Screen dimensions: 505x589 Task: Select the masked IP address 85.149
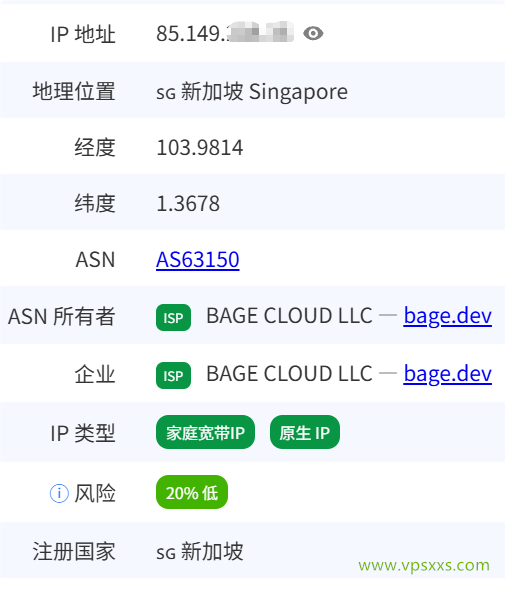225,33
